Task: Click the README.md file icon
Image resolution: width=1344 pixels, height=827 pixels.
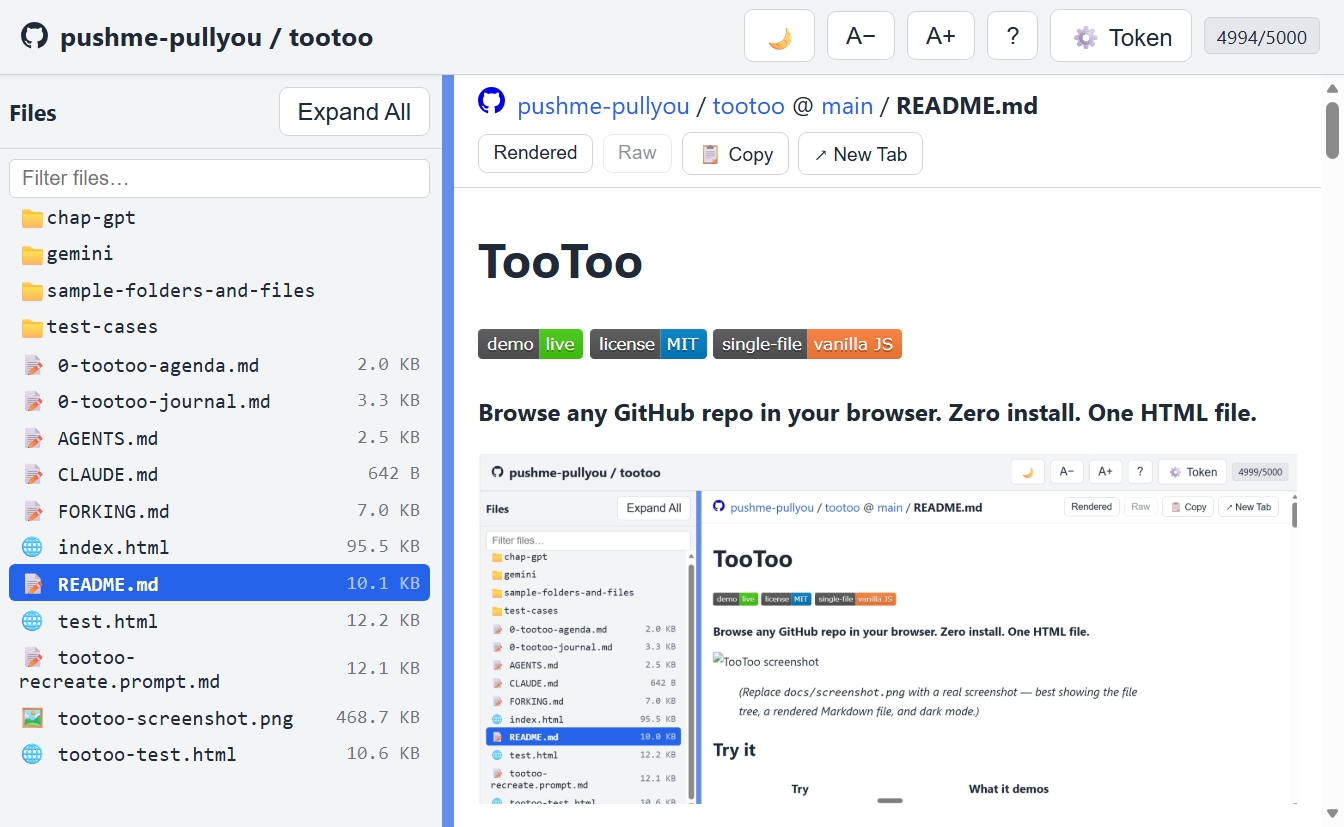Action: 33,584
